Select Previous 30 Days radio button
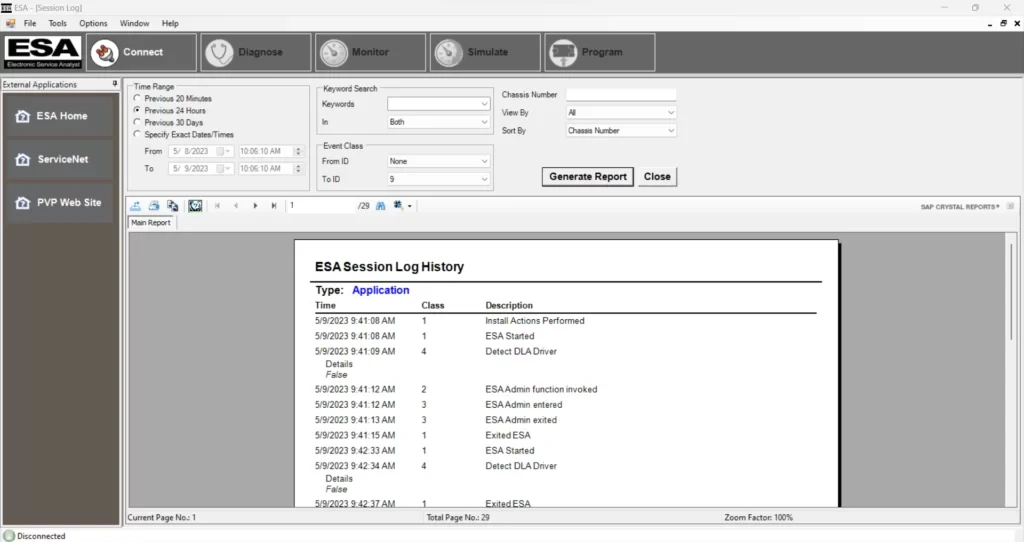1024x542 pixels. (x=137, y=122)
